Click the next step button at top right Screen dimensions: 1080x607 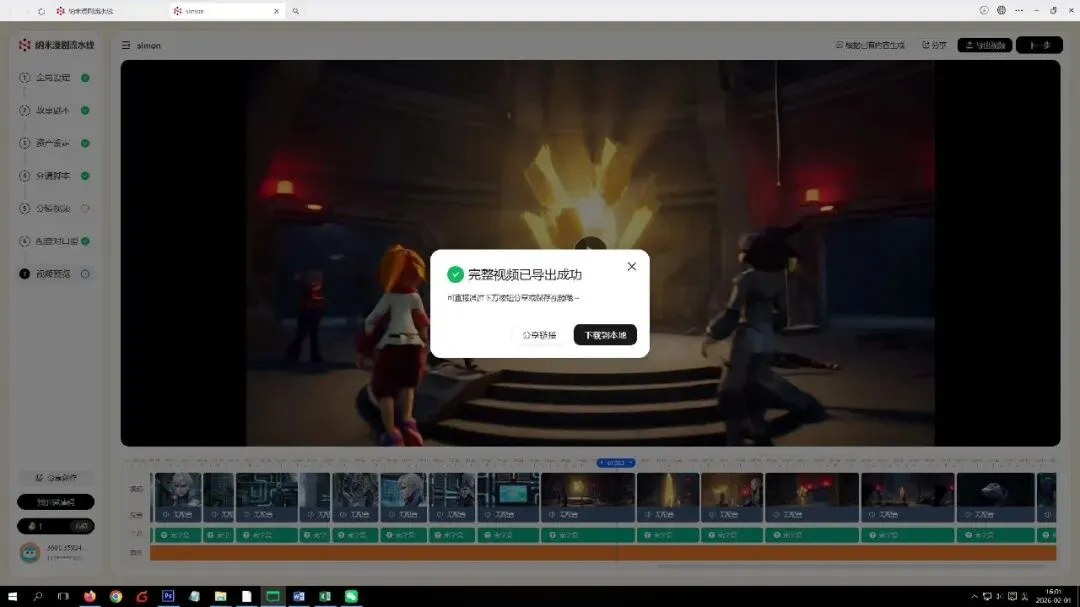(1039, 45)
